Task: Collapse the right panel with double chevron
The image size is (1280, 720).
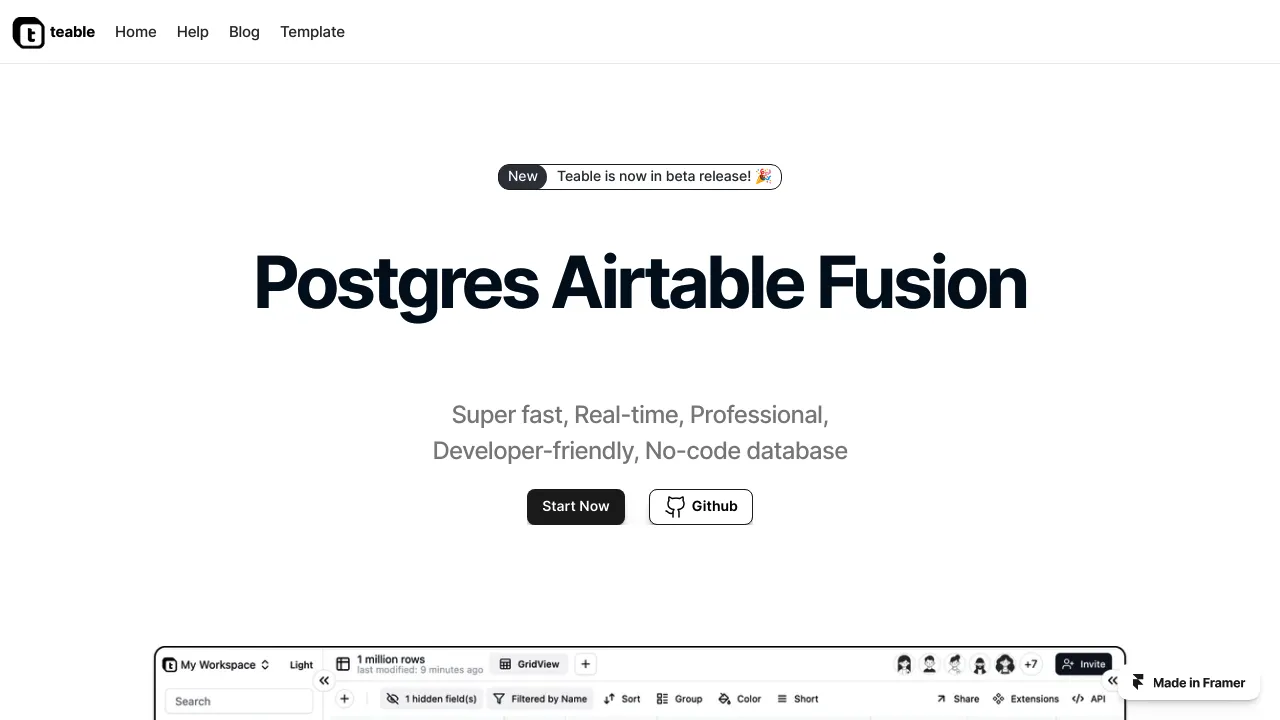Action: (x=1112, y=680)
